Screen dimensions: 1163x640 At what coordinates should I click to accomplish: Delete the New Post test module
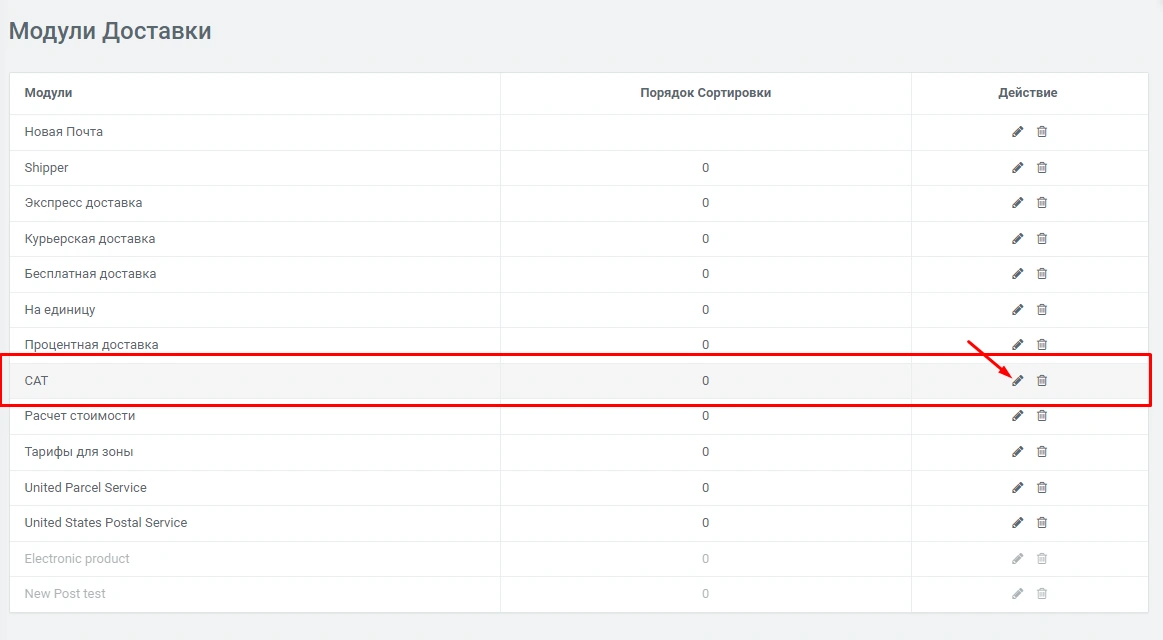click(x=1041, y=594)
